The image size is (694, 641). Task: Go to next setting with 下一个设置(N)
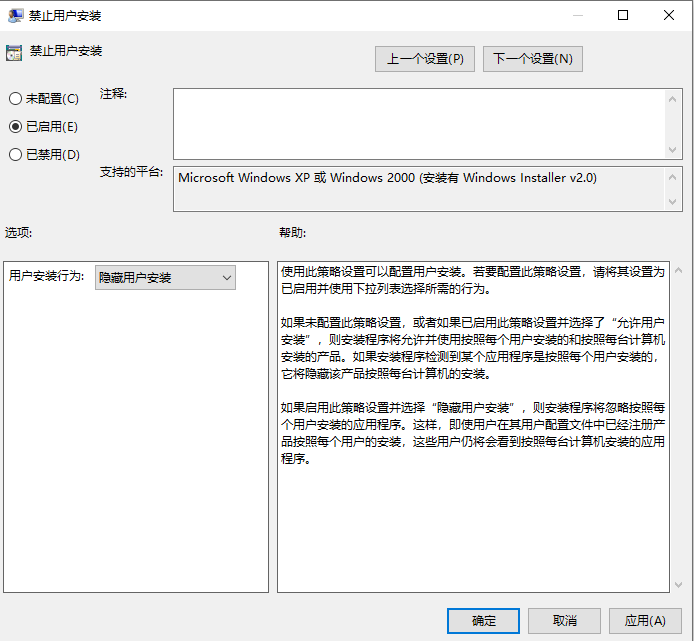click(x=532, y=59)
